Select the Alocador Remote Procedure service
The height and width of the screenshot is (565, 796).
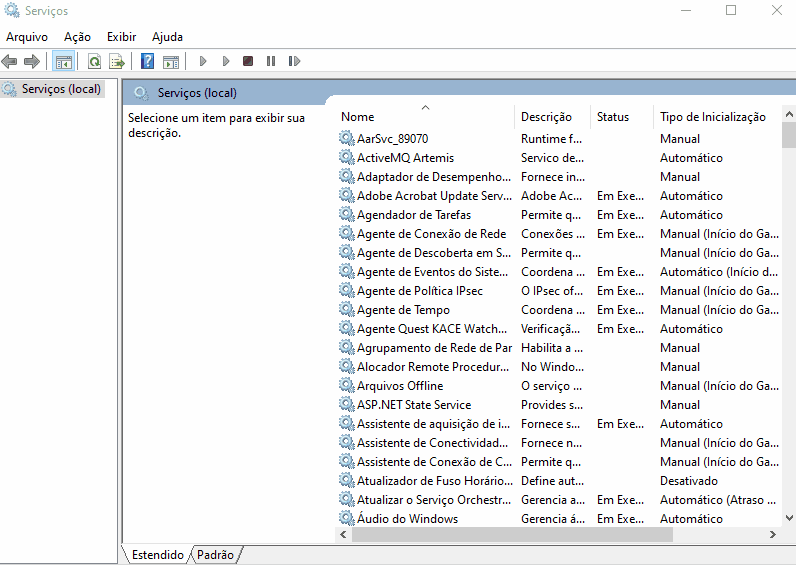click(x=559, y=367)
